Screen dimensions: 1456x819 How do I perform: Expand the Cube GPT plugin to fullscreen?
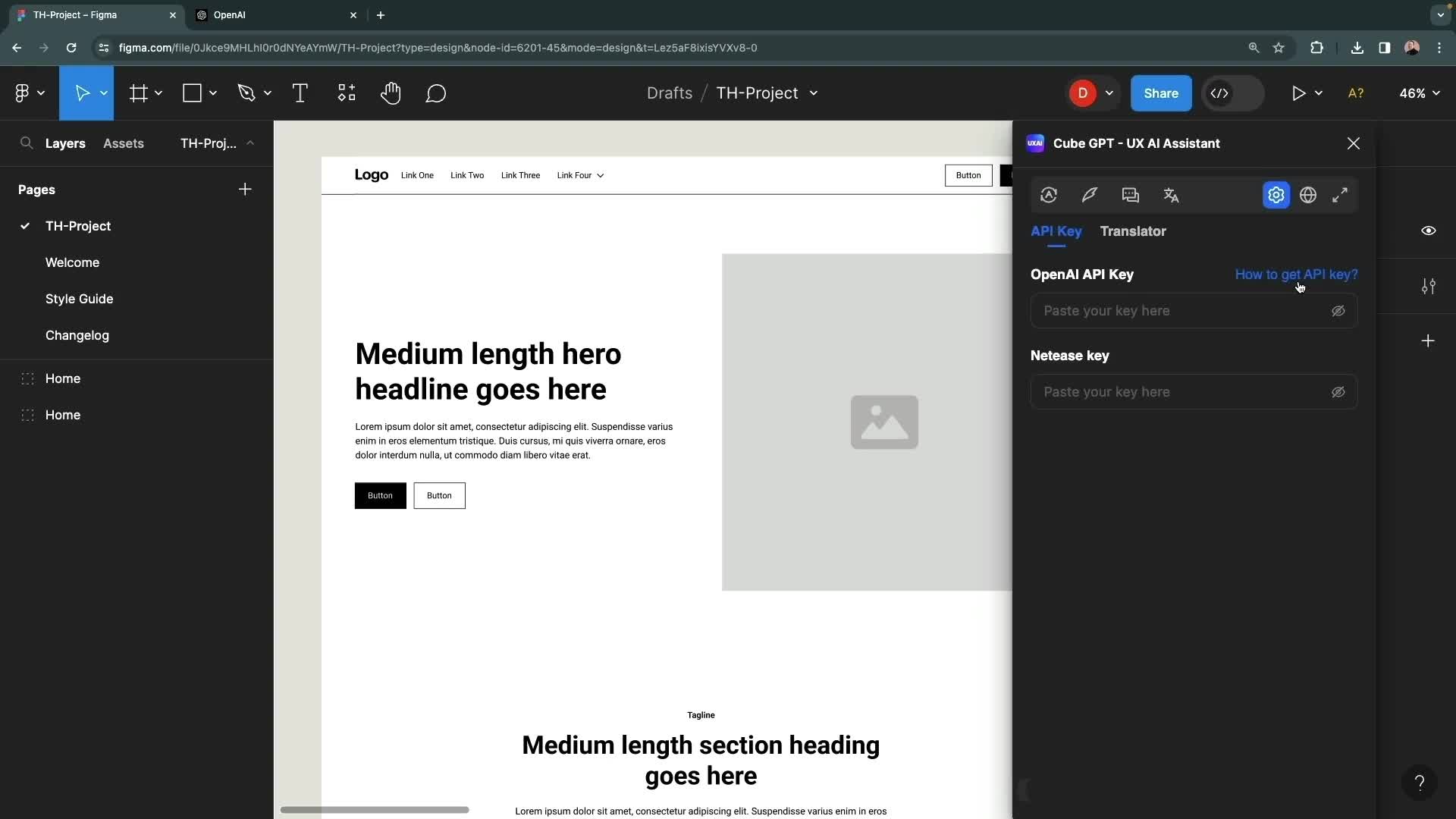[x=1340, y=195]
